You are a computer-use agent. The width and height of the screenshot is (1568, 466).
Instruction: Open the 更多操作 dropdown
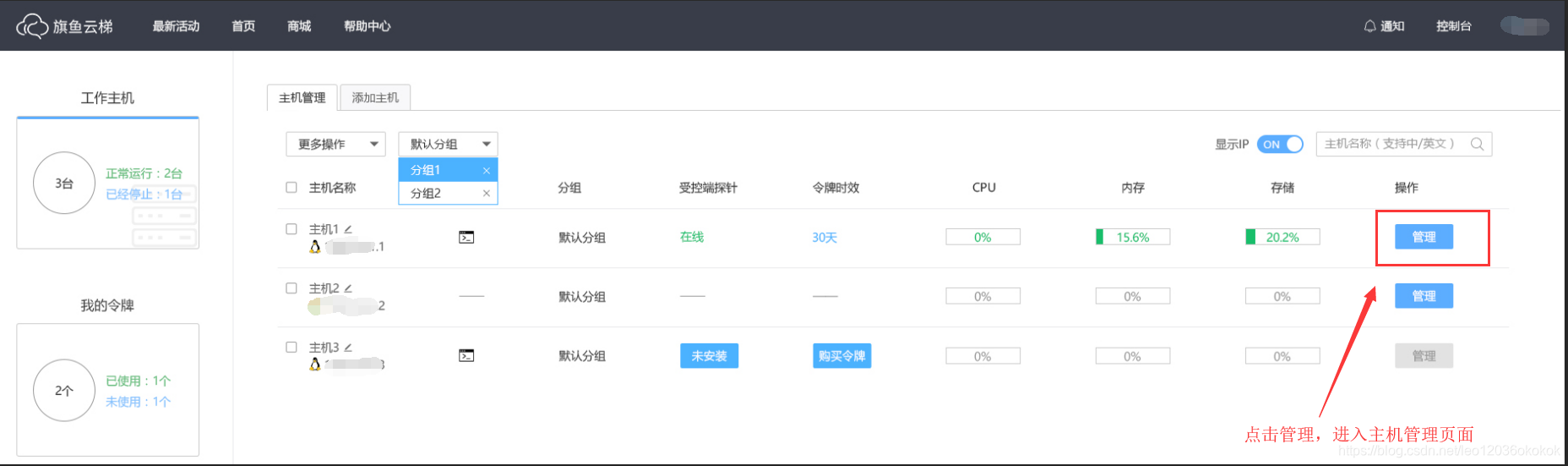(336, 145)
